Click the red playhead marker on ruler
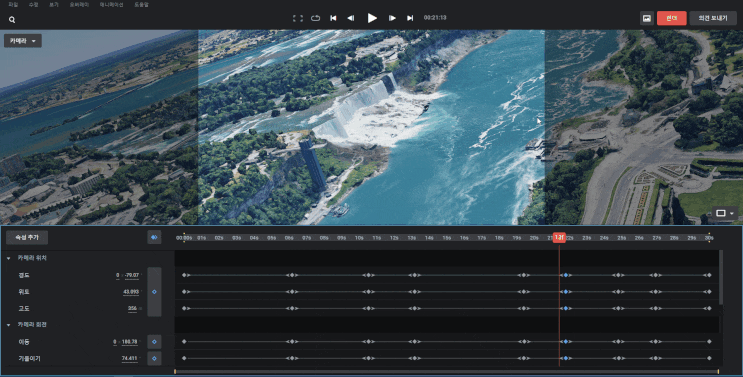The height and width of the screenshot is (377, 743). click(x=559, y=237)
